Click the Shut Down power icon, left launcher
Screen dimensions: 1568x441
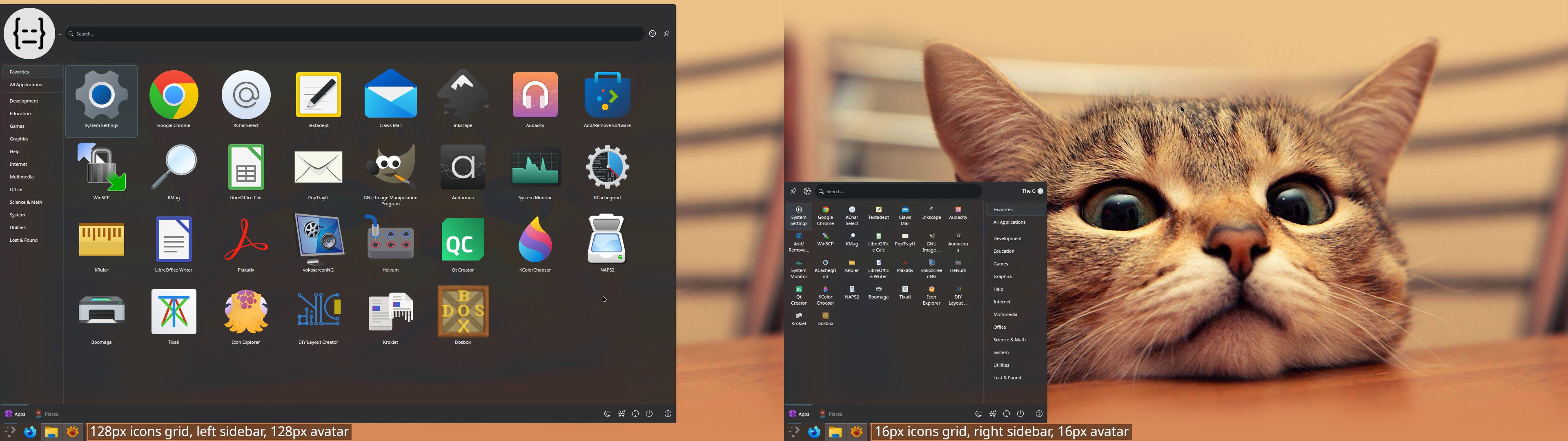650,414
